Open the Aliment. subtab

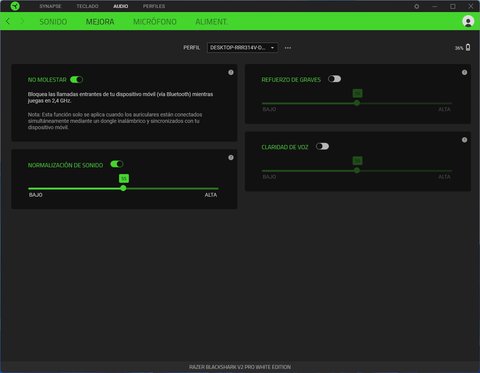[211, 22]
